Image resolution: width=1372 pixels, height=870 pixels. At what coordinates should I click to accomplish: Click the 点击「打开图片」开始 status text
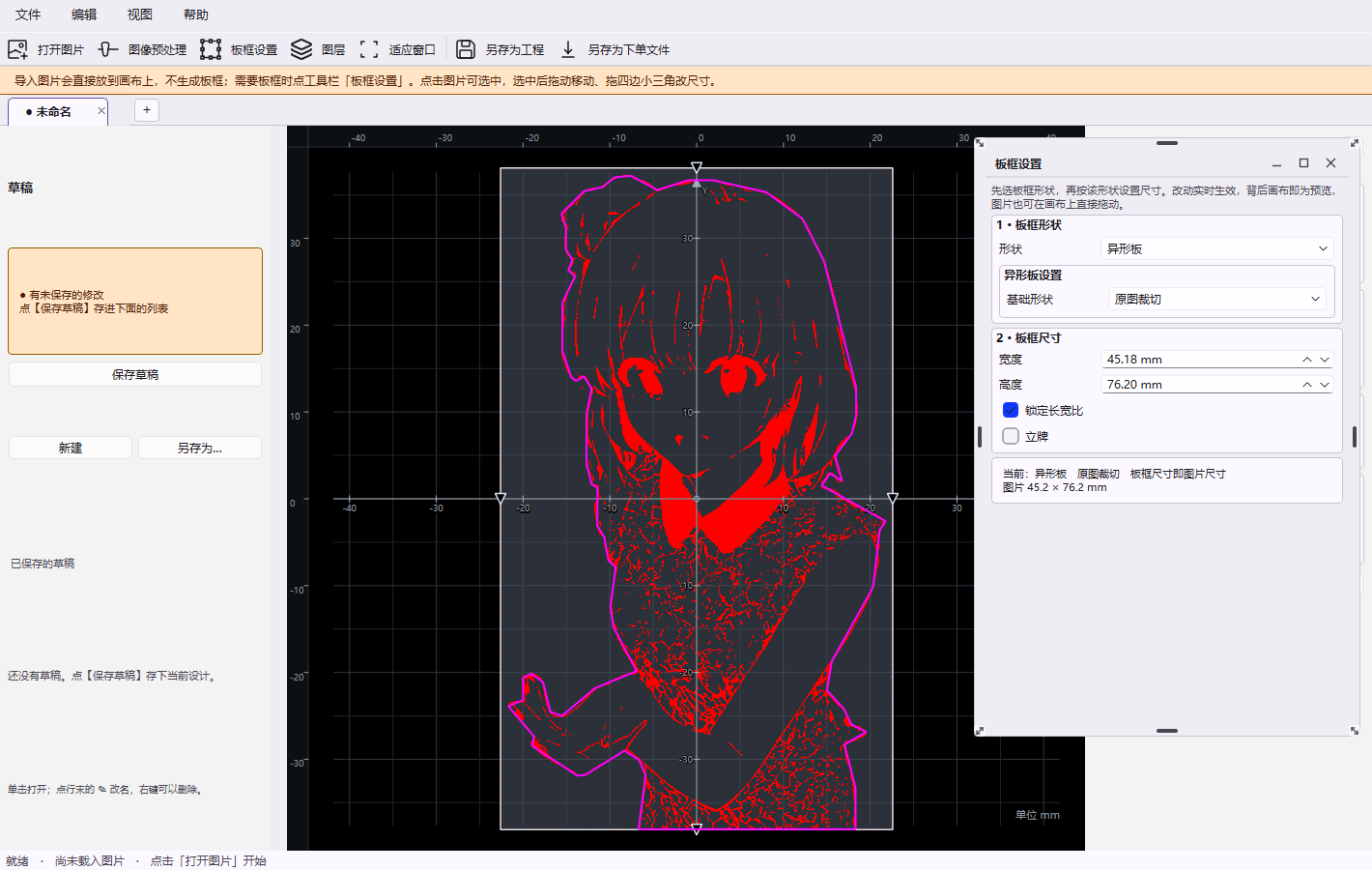pyautogui.click(x=208, y=860)
